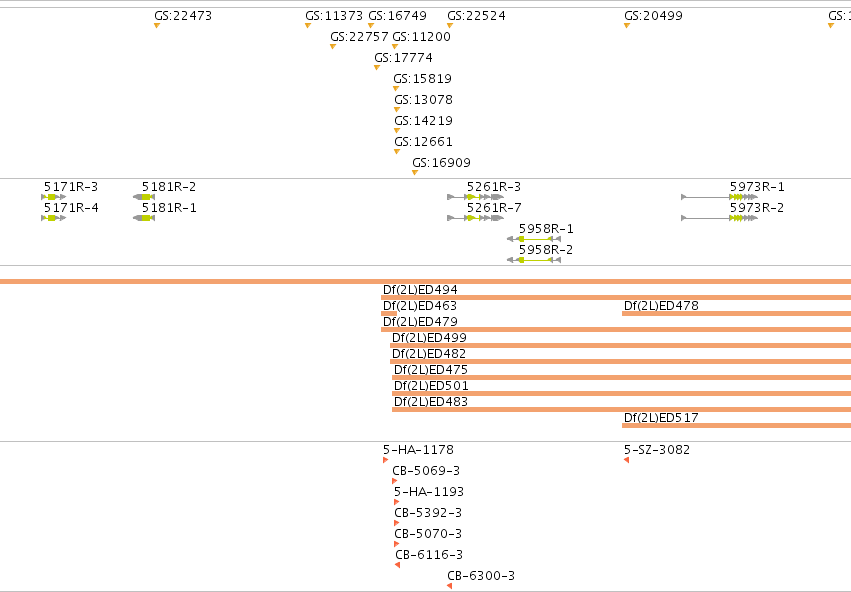Select the 5261R-7 transcript glyph
This screenshot has width=851, height=592.
tap(475, 218)
